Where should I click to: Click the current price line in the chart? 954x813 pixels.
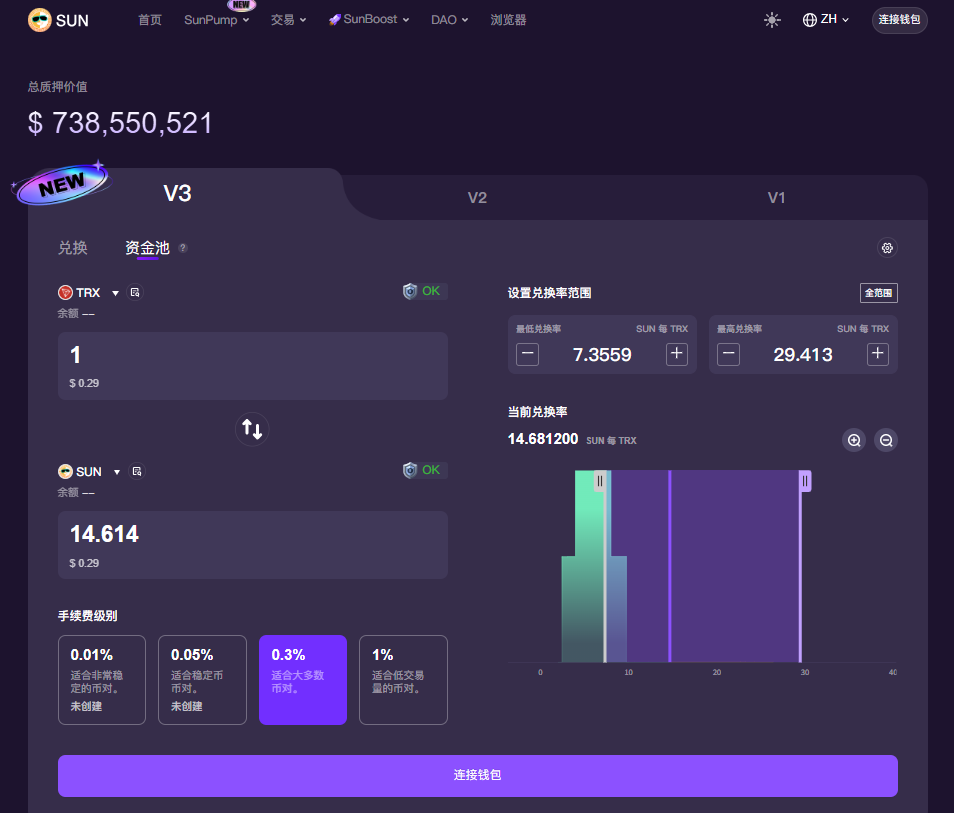click(x=670, y=566)
